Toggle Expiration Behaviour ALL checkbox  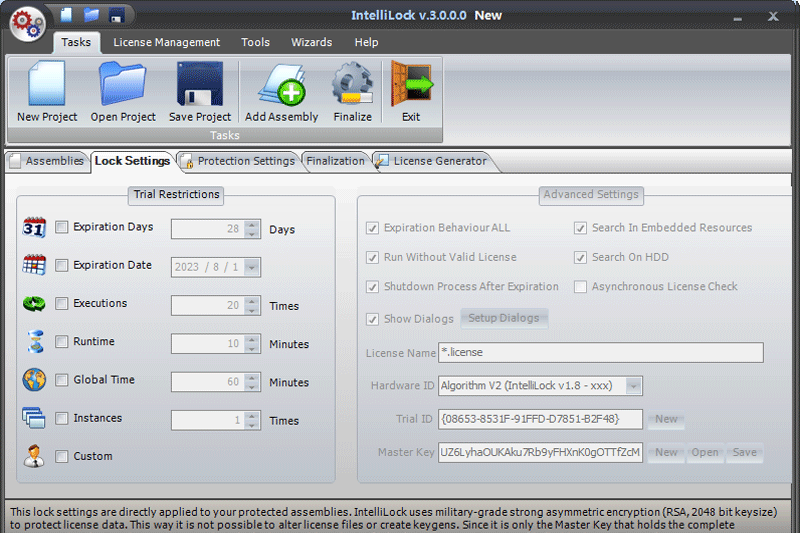tap(372, 228)
